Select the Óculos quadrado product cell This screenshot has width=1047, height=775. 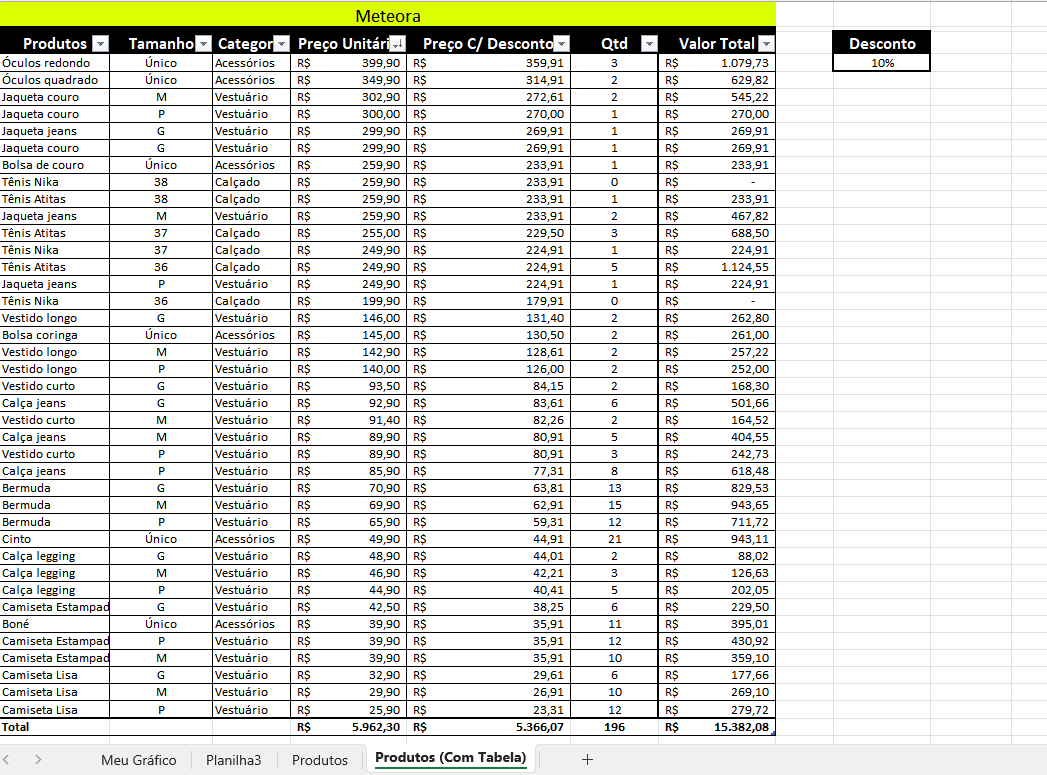pyautogui.click(x=55, y=80)
